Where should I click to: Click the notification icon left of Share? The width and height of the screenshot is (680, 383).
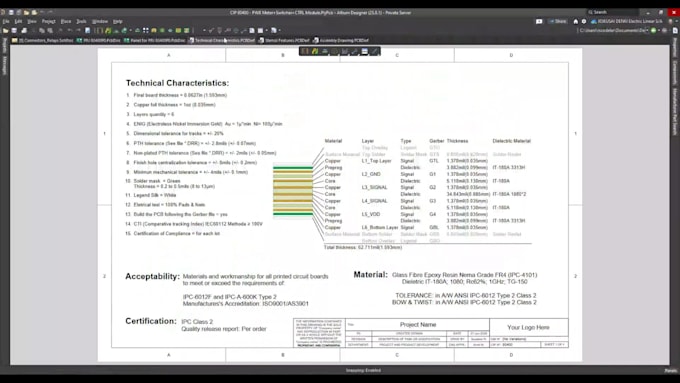click(539, 21)
